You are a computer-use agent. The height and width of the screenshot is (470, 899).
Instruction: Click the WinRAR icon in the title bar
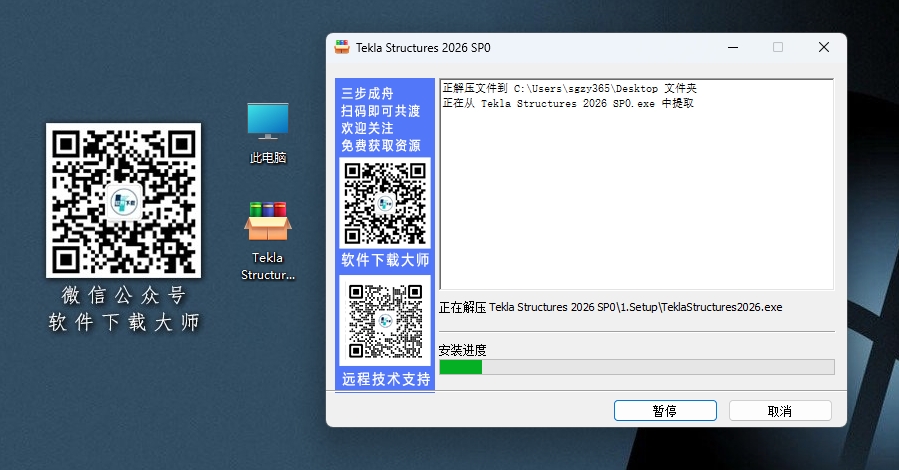tap(342, 48)
